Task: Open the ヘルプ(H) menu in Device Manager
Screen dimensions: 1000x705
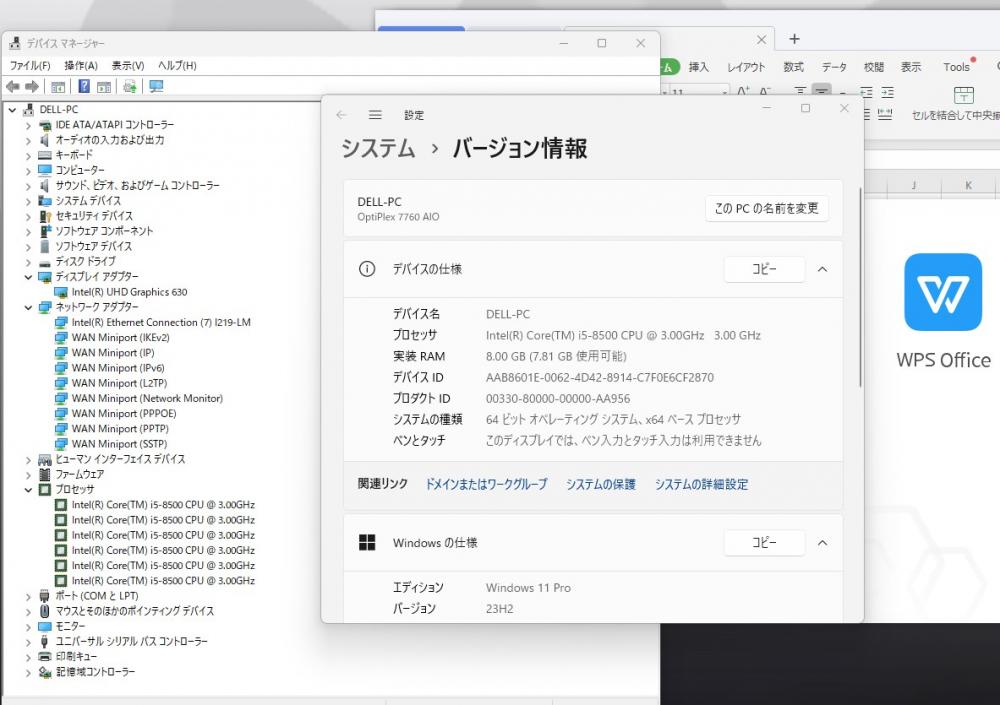Action: pyautogui.click(x=177, y=65)
